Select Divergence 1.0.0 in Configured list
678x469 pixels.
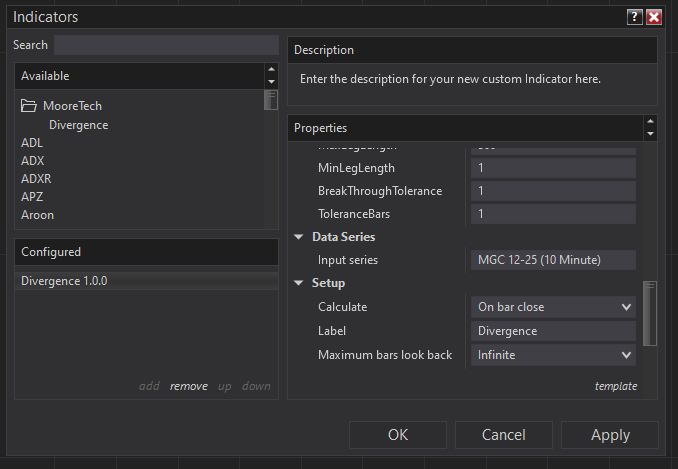point(64,281)
